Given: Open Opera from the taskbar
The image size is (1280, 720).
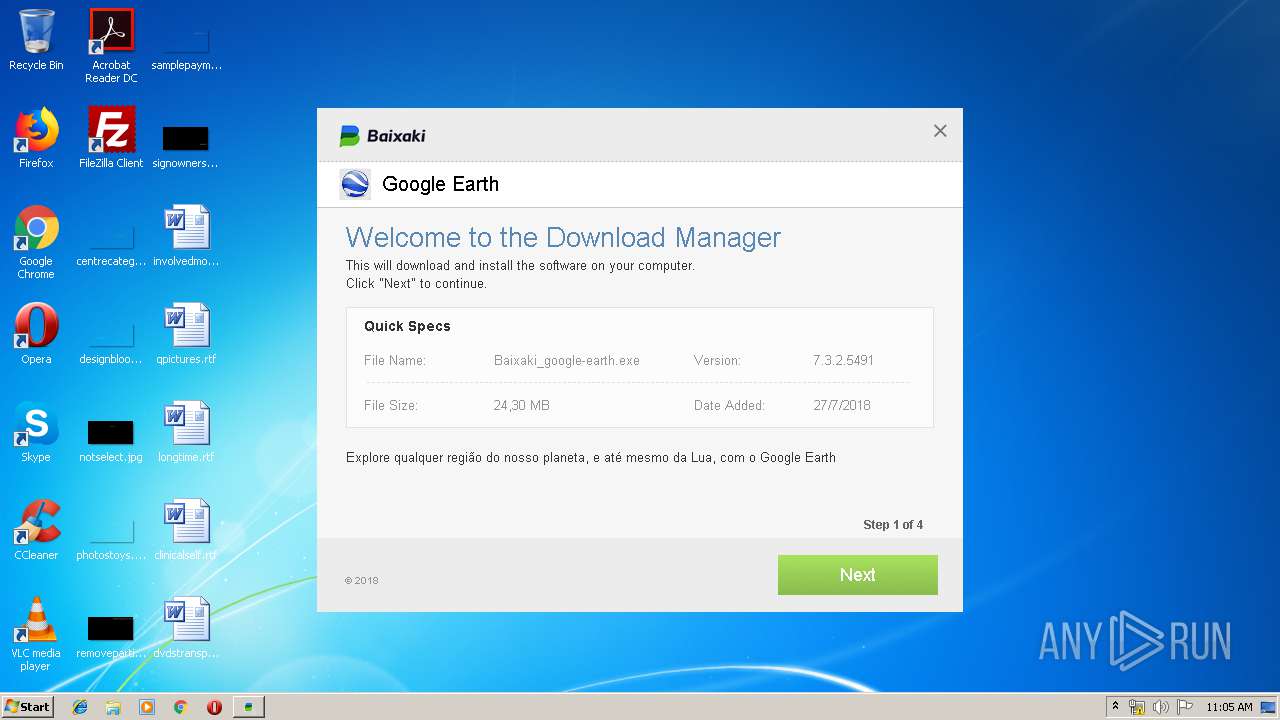Looking at the screenshot, I should coord(214,707).
